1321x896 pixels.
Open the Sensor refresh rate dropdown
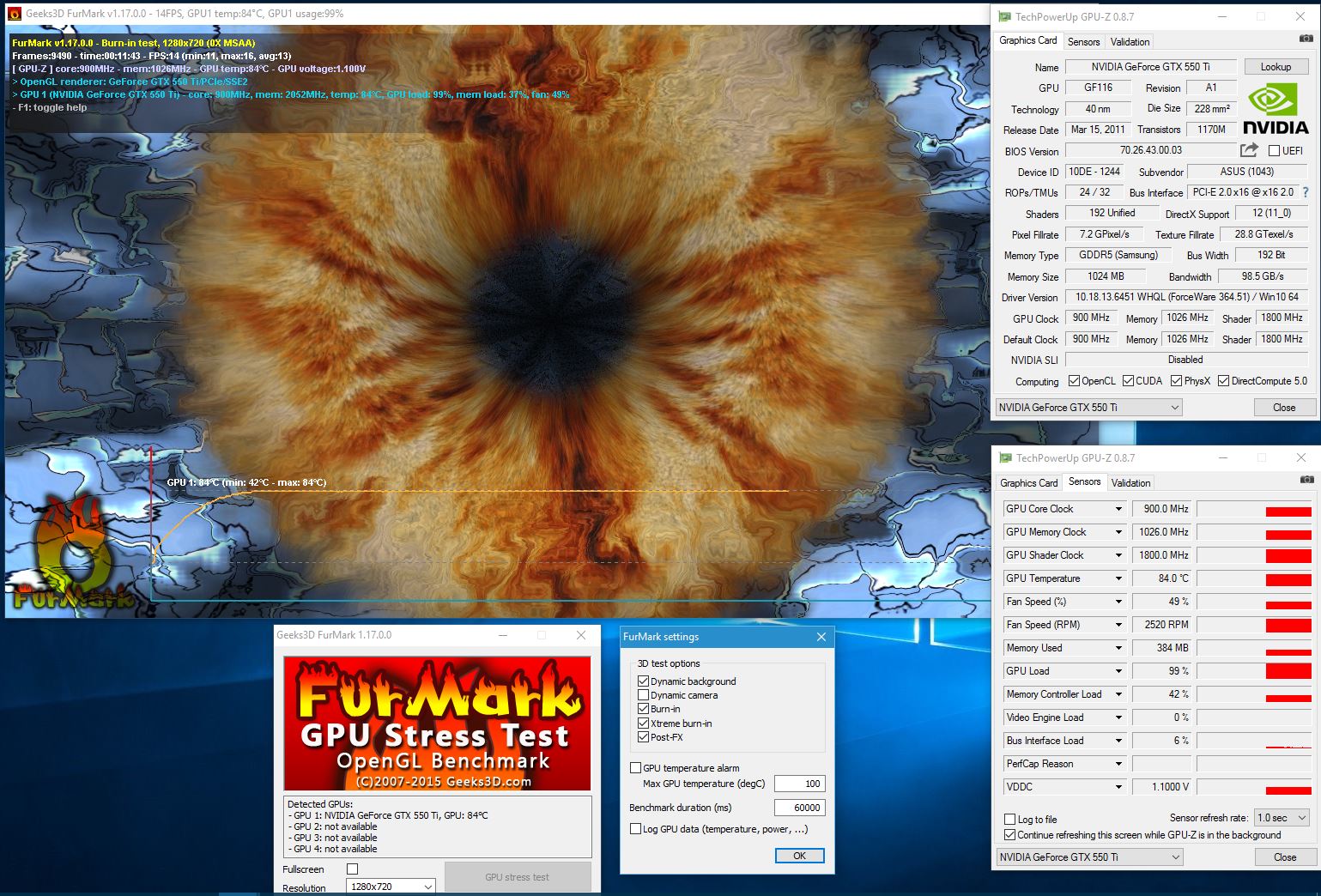(1282, 818)
